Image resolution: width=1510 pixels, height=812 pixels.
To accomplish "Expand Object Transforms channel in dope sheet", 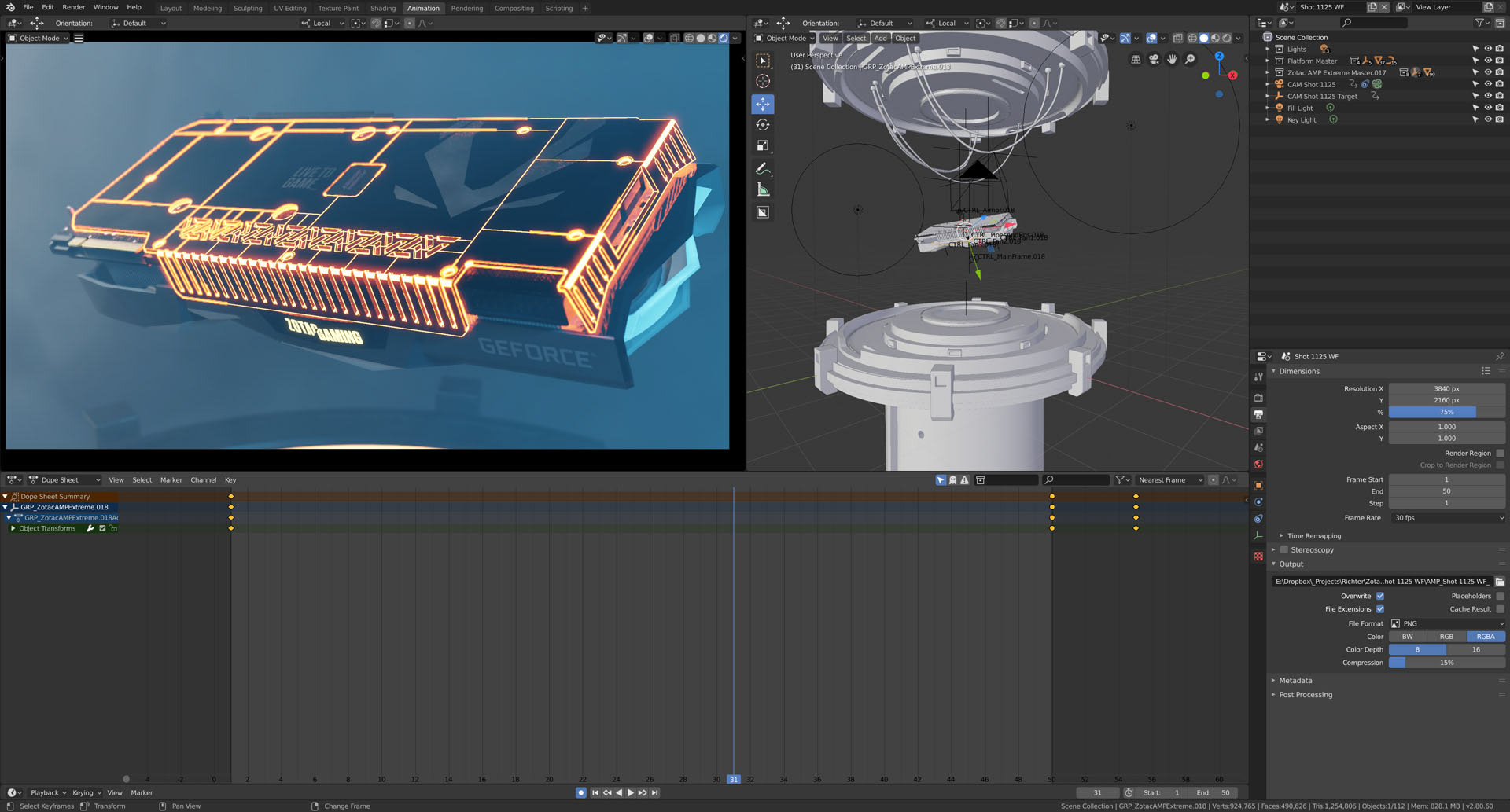I will (x=13, y=528).
